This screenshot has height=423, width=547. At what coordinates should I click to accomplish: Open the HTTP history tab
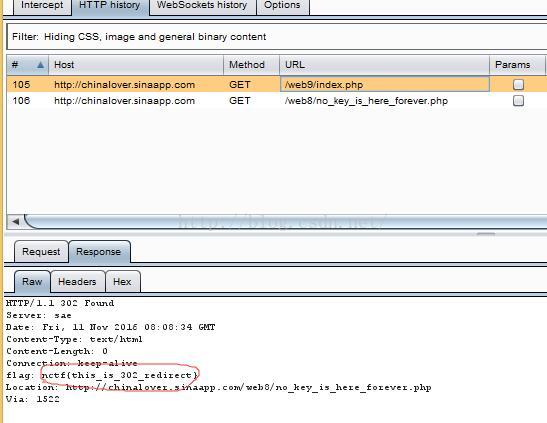pyautogui.click(x=110, y=6)
